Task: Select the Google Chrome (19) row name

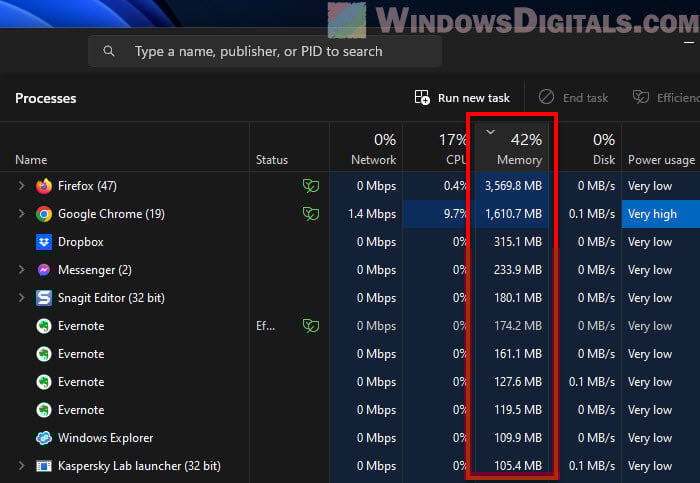Action: pos(111,214)
